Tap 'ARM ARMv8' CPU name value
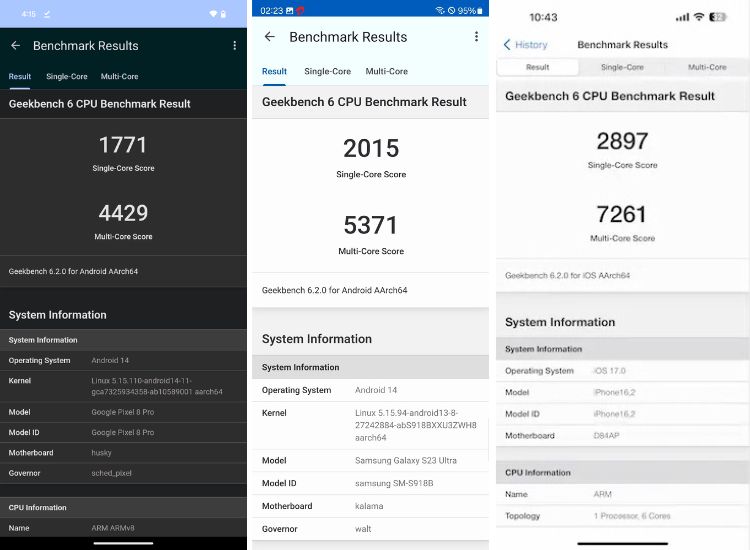 pyautogui.click(x=113, y=528)
